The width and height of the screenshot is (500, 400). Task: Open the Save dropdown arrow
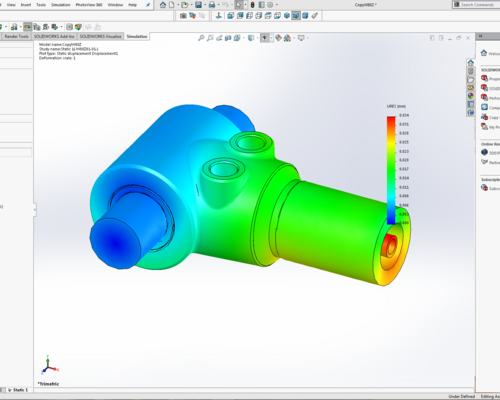point(205,5)
